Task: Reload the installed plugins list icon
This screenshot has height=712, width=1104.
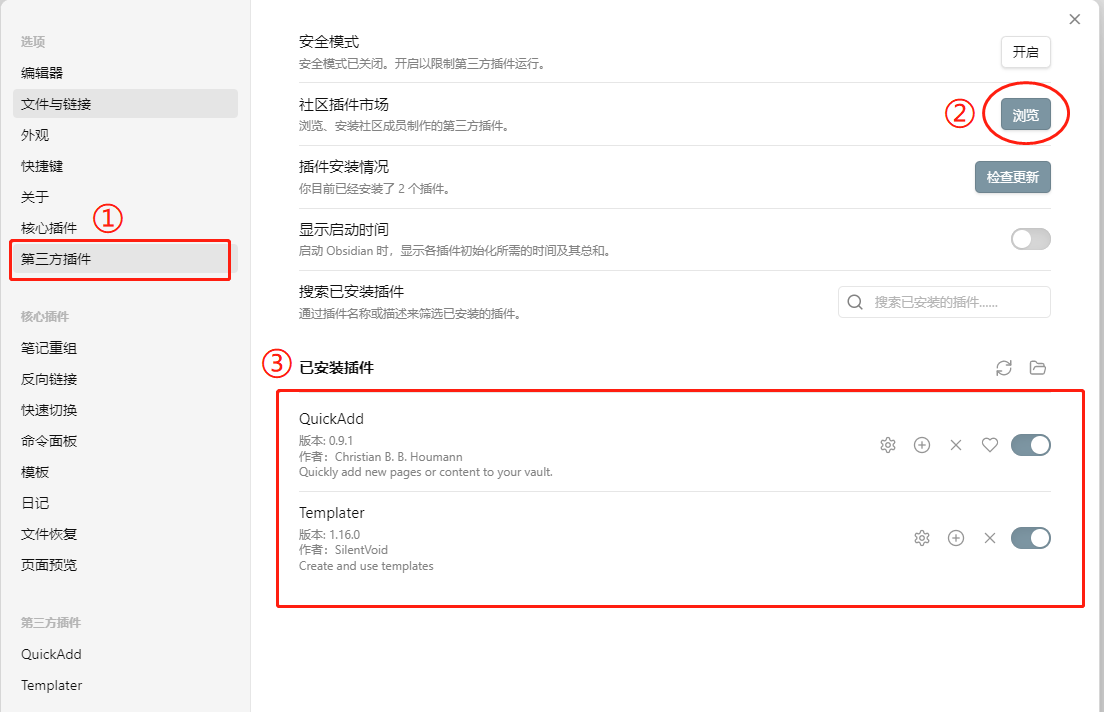Action: tap(1004, 368)
